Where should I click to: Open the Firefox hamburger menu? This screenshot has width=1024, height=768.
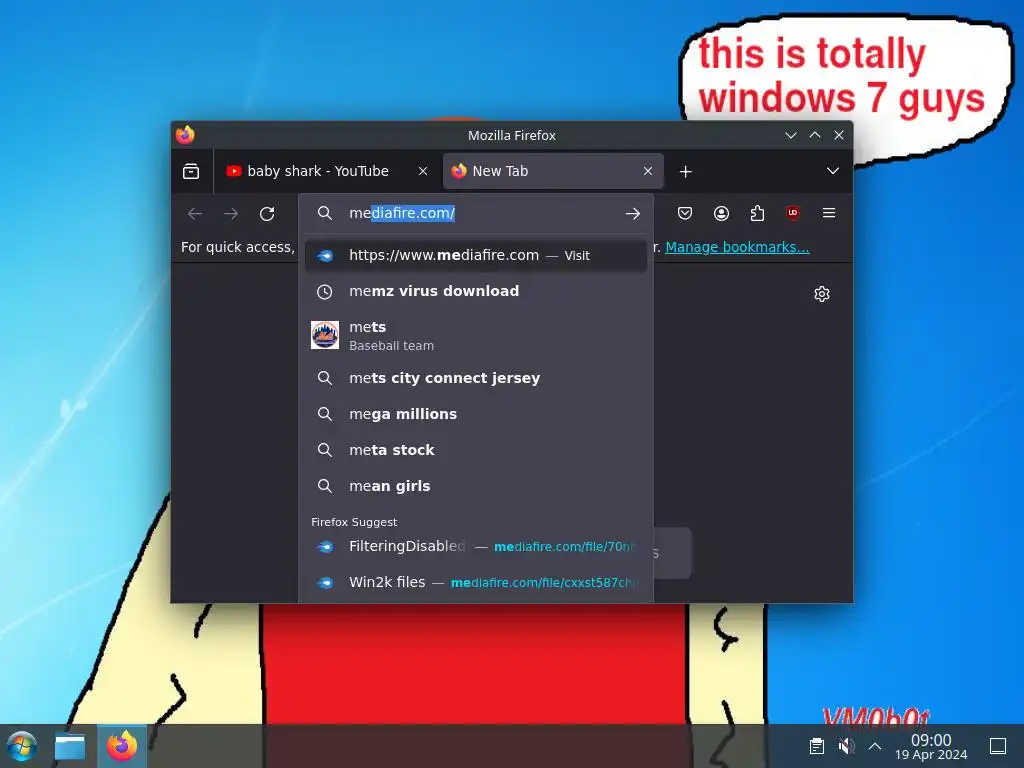pos(829,213)
